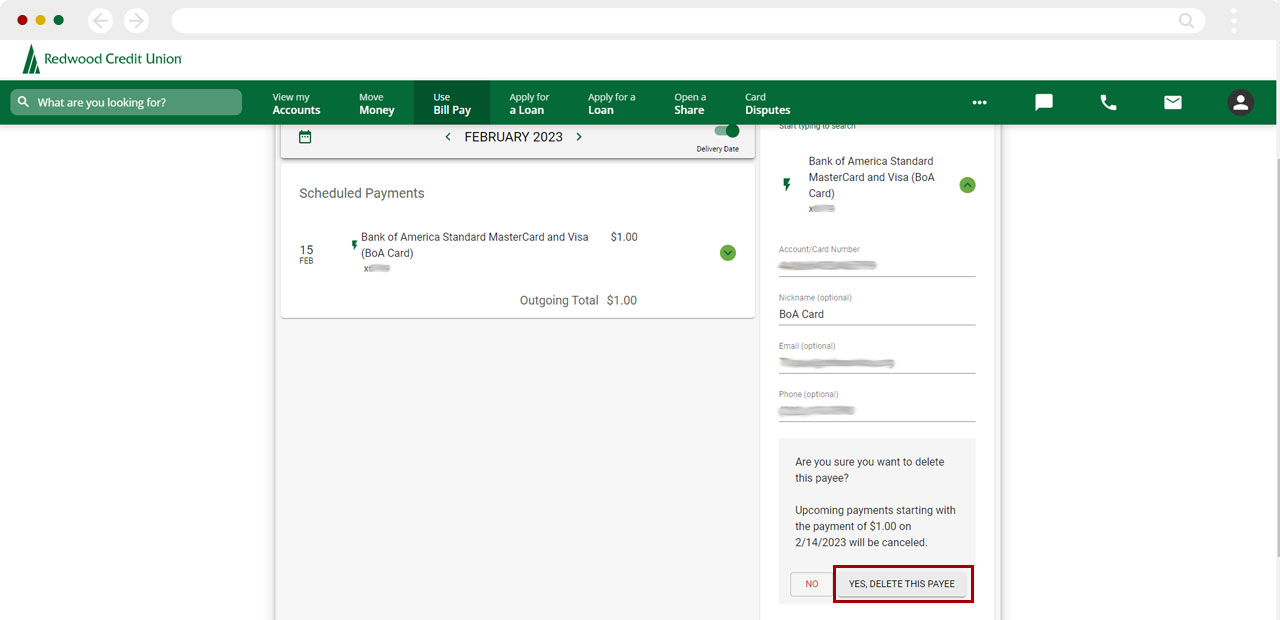Open the Move Money menu
Screen dimensions: 1280x620
point(377,103)
